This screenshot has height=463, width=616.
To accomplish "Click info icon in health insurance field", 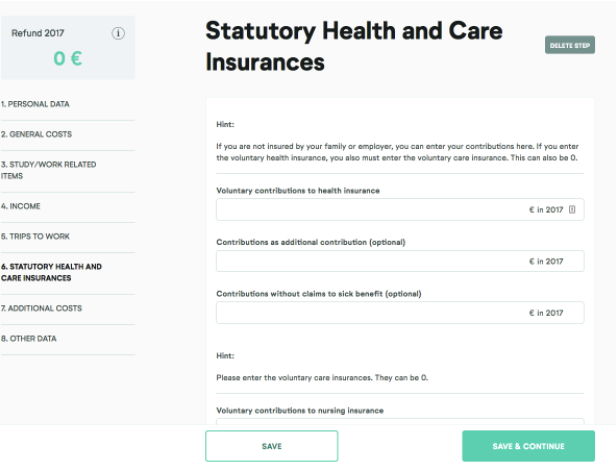I will (x=572, y=210).
